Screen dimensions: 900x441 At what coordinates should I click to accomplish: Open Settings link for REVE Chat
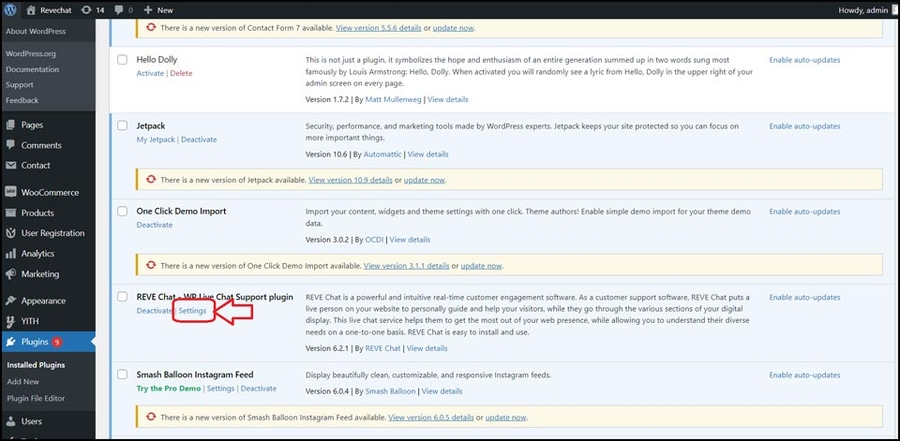click(192, 311)
